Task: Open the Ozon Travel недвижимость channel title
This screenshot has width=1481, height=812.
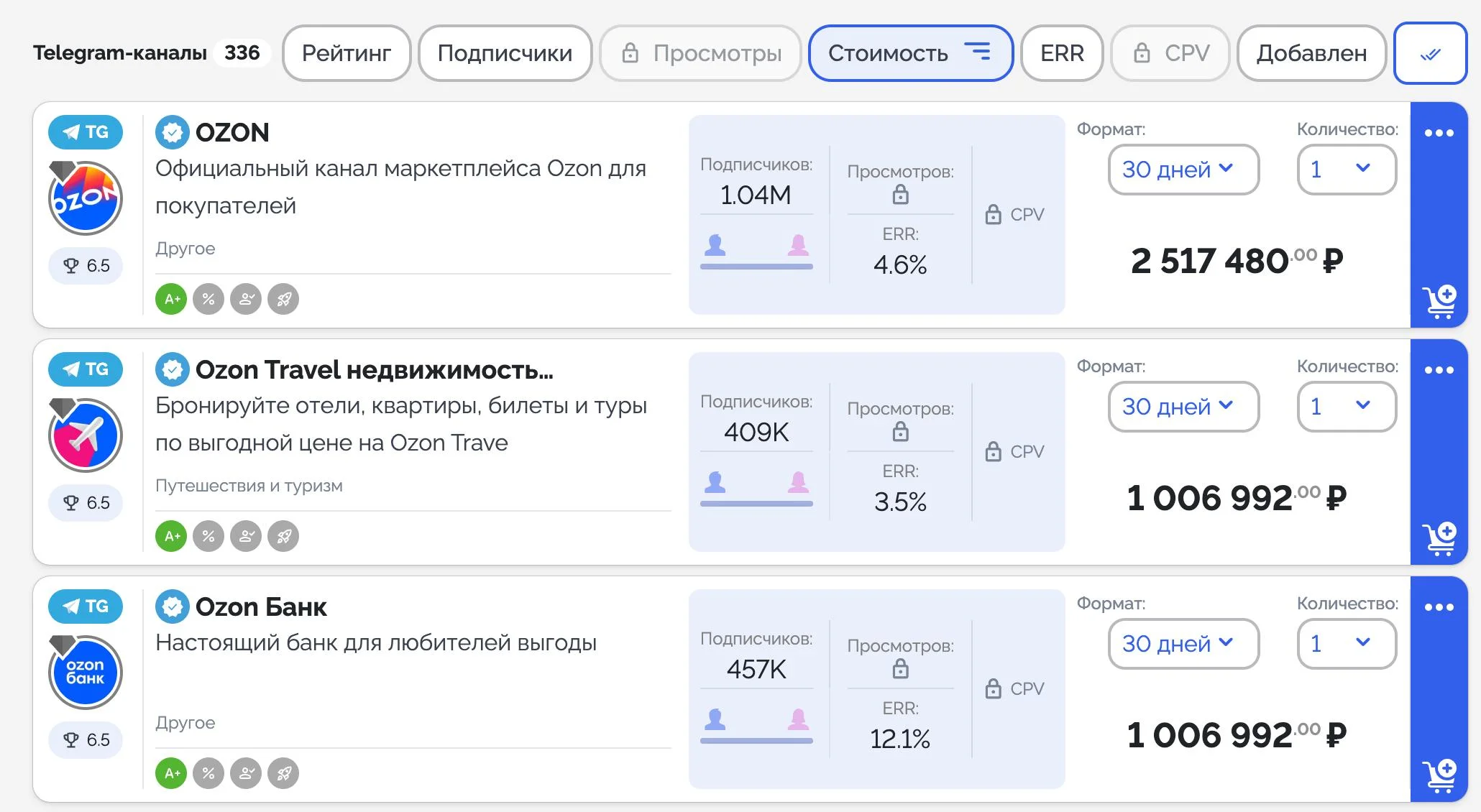Action: point(374,370)
